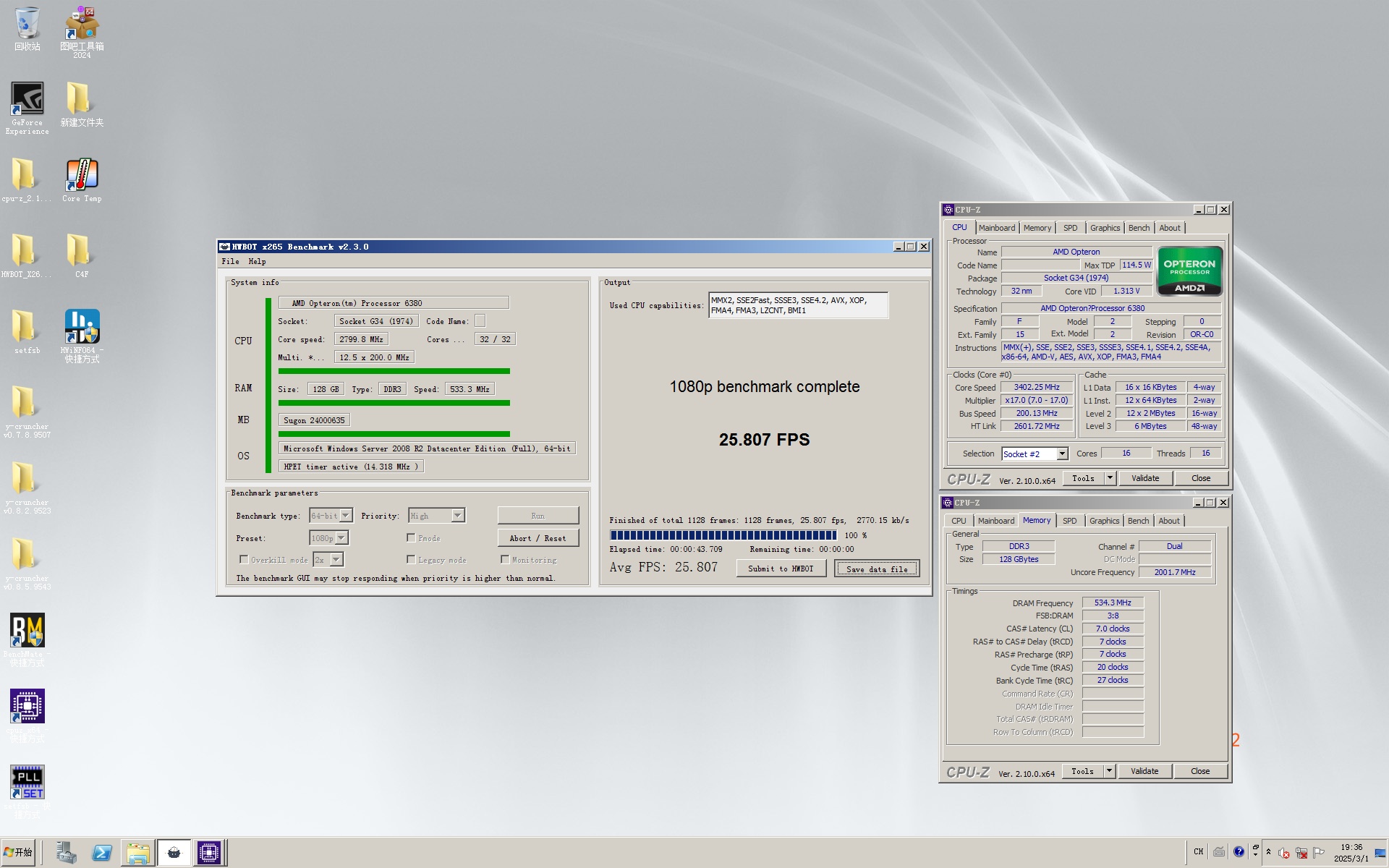
Task: Open the Help menu in HWBOT x265
Action: tap(257, 261)
